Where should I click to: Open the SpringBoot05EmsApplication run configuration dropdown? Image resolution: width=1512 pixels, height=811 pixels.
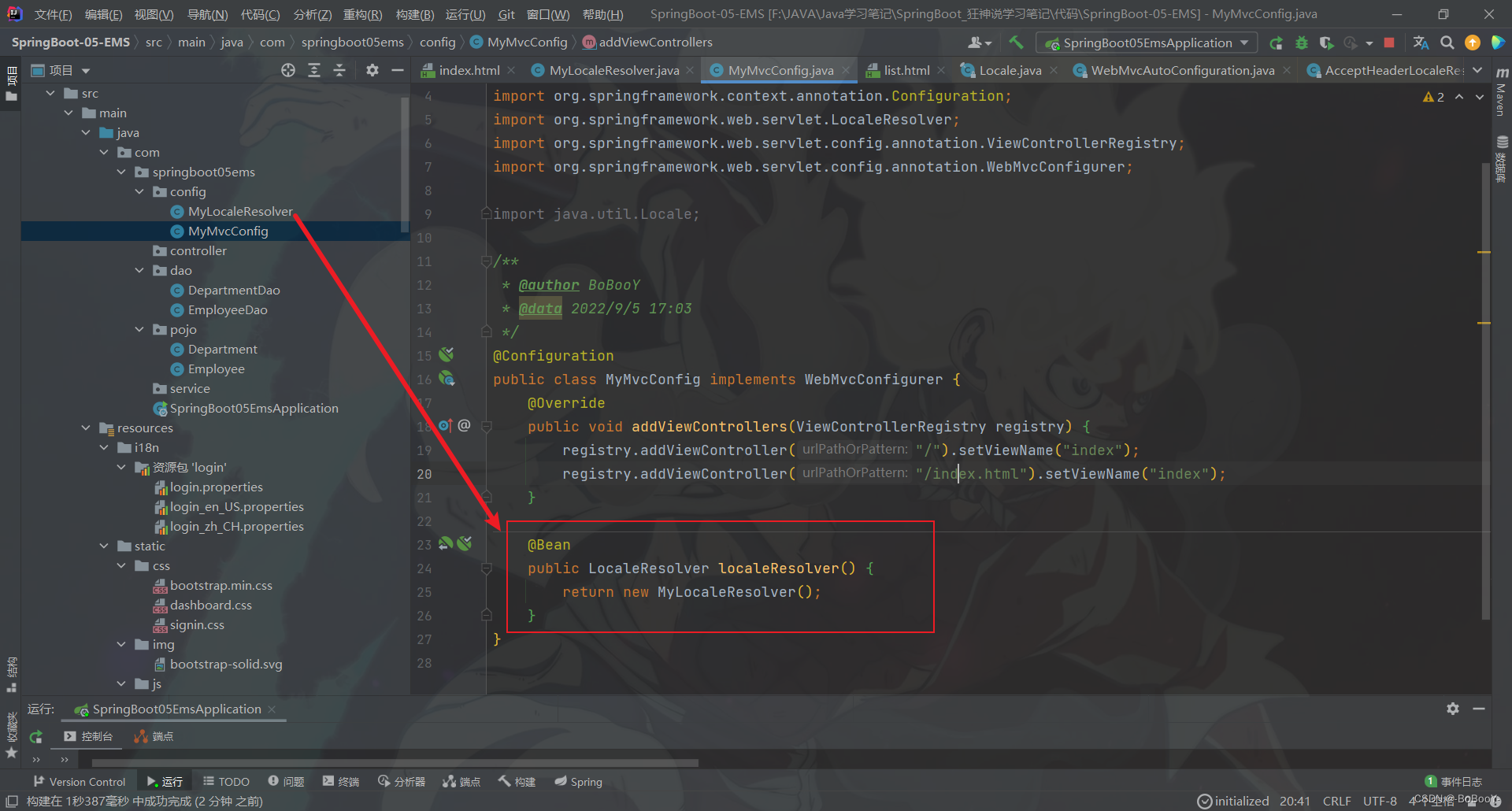(1147, 43)
